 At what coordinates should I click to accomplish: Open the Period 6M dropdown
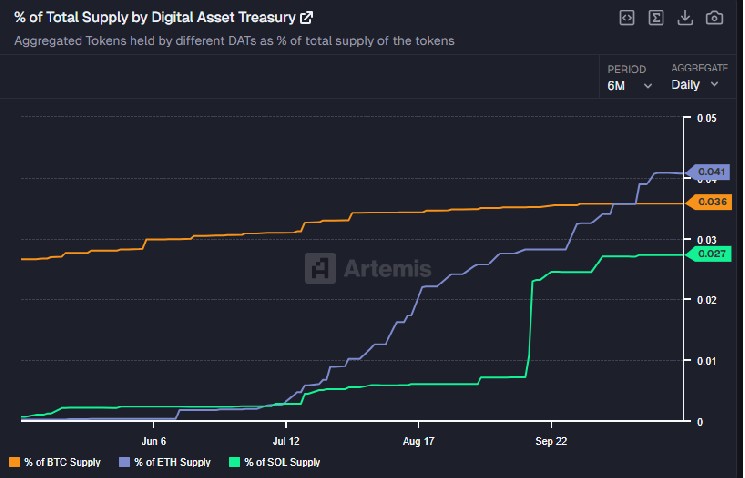pos(629,85)
